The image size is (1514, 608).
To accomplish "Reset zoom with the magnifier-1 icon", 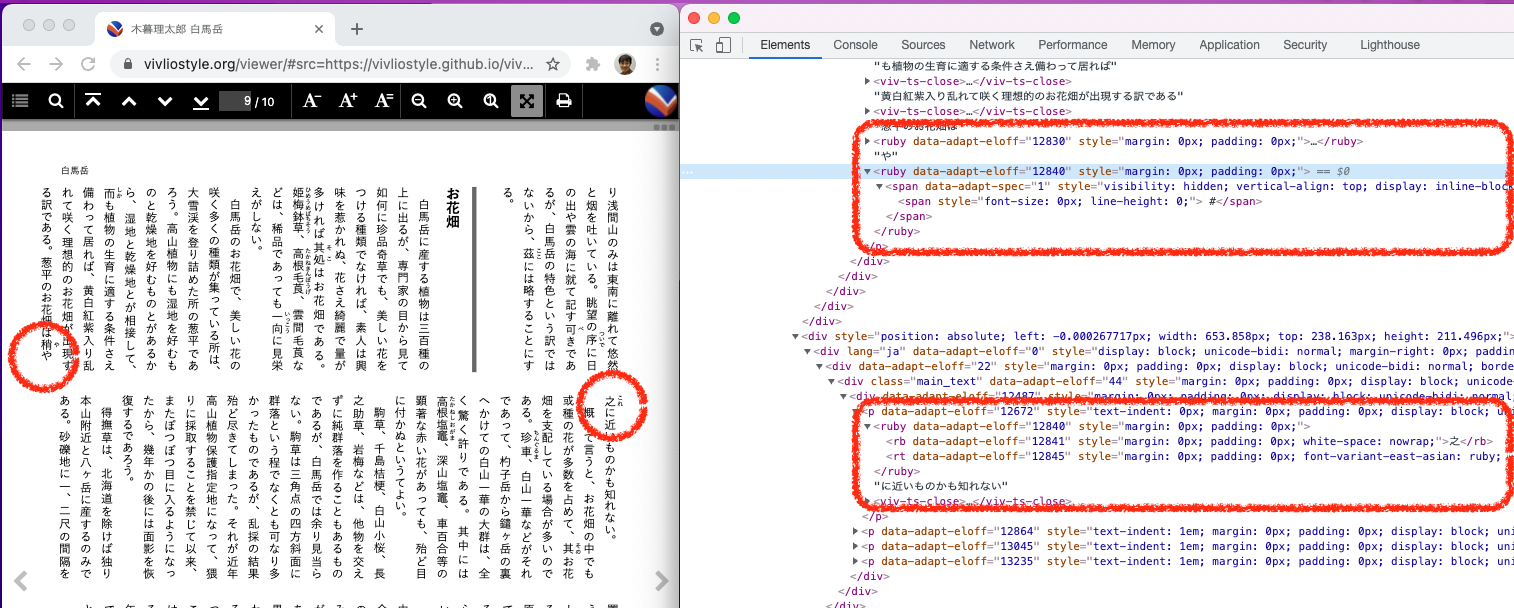I will coord(492,100).
